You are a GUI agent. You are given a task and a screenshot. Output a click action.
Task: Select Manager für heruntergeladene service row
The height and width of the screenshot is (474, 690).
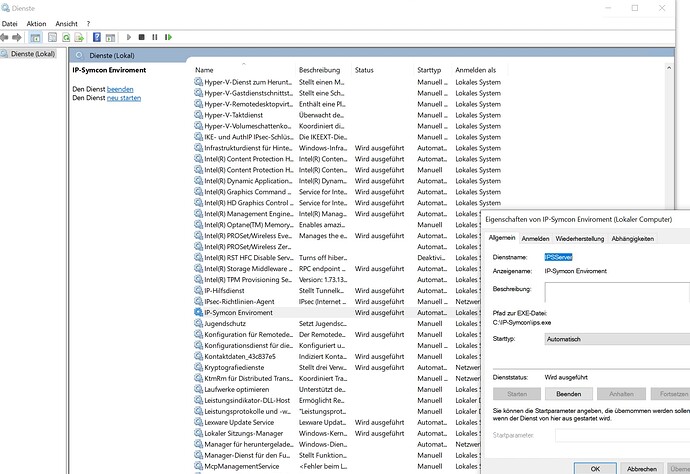point(337,444)
